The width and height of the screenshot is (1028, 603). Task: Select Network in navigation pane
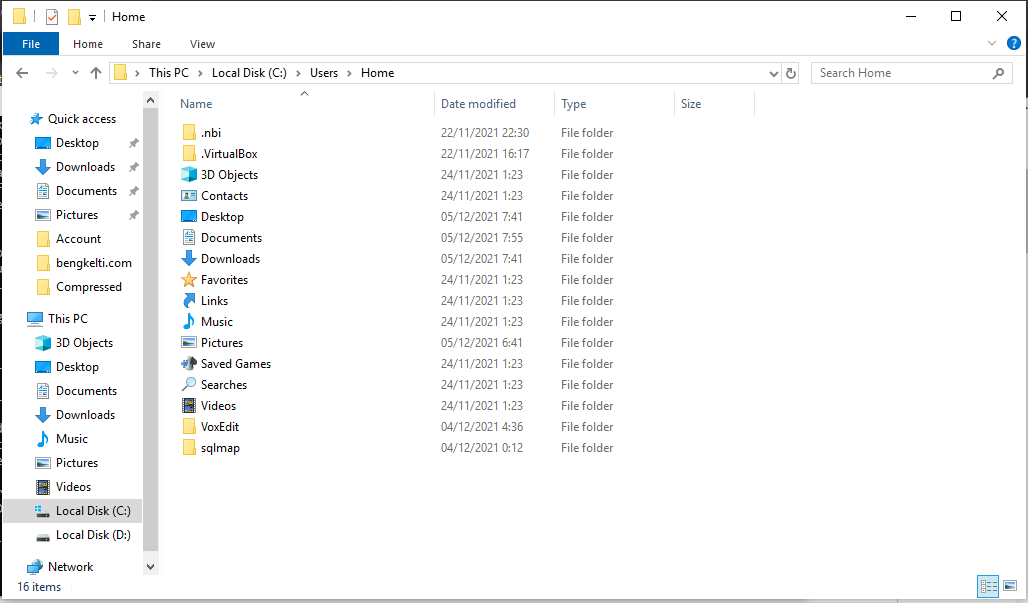[x=70, y=567]
